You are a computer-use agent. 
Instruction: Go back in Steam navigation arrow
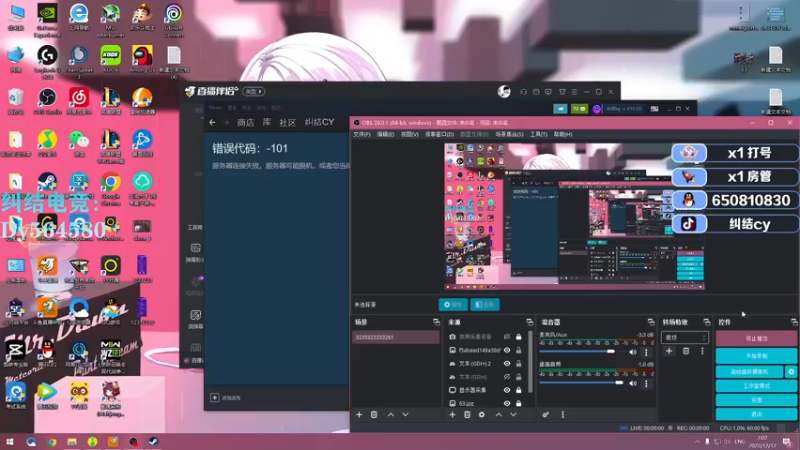[212, 122]
